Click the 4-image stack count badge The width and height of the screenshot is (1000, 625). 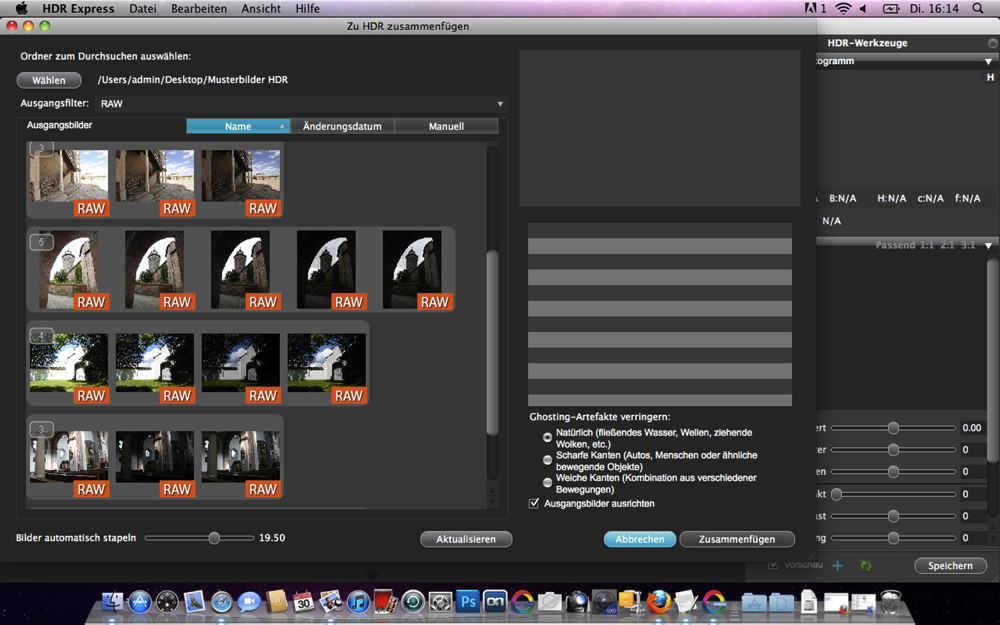coord(41,335)
